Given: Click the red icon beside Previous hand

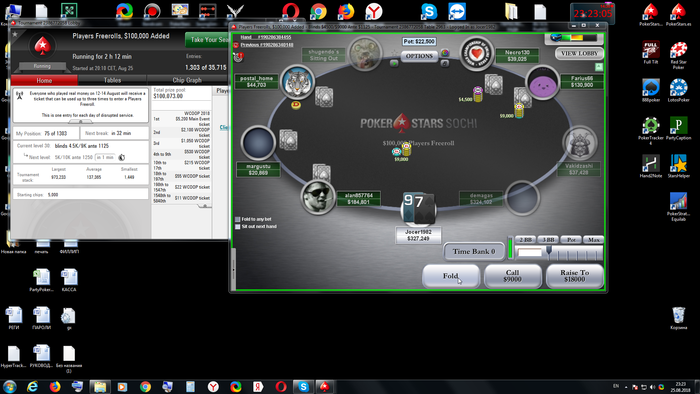Looking at the screenshot, I should point(236,45).
